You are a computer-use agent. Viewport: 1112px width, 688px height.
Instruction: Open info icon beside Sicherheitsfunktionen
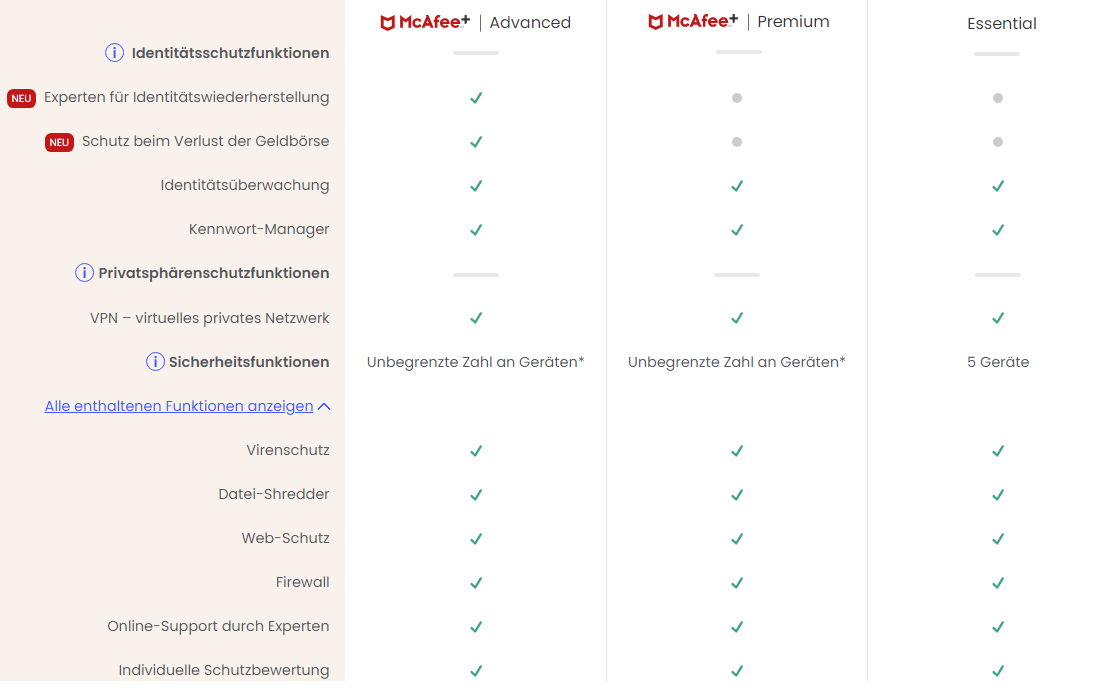pos(155,362)
